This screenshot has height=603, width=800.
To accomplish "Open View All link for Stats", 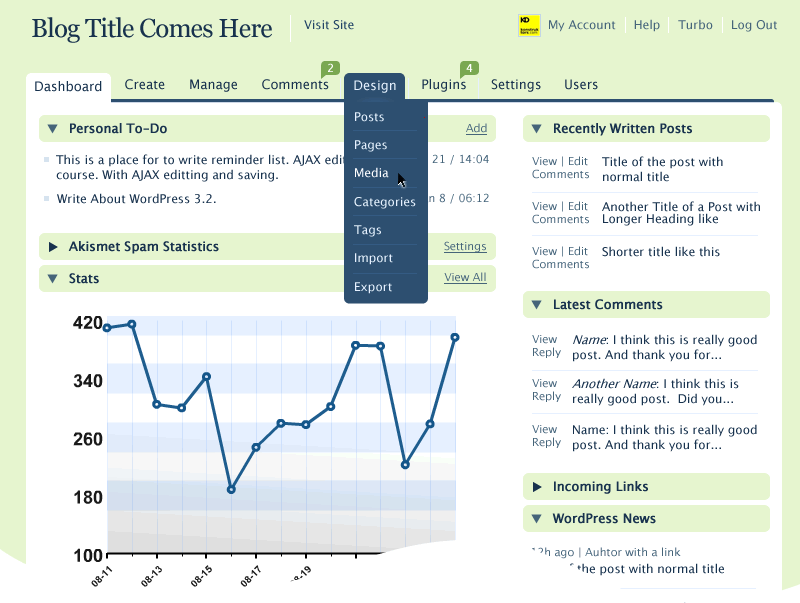I will (x=465, y=277).
